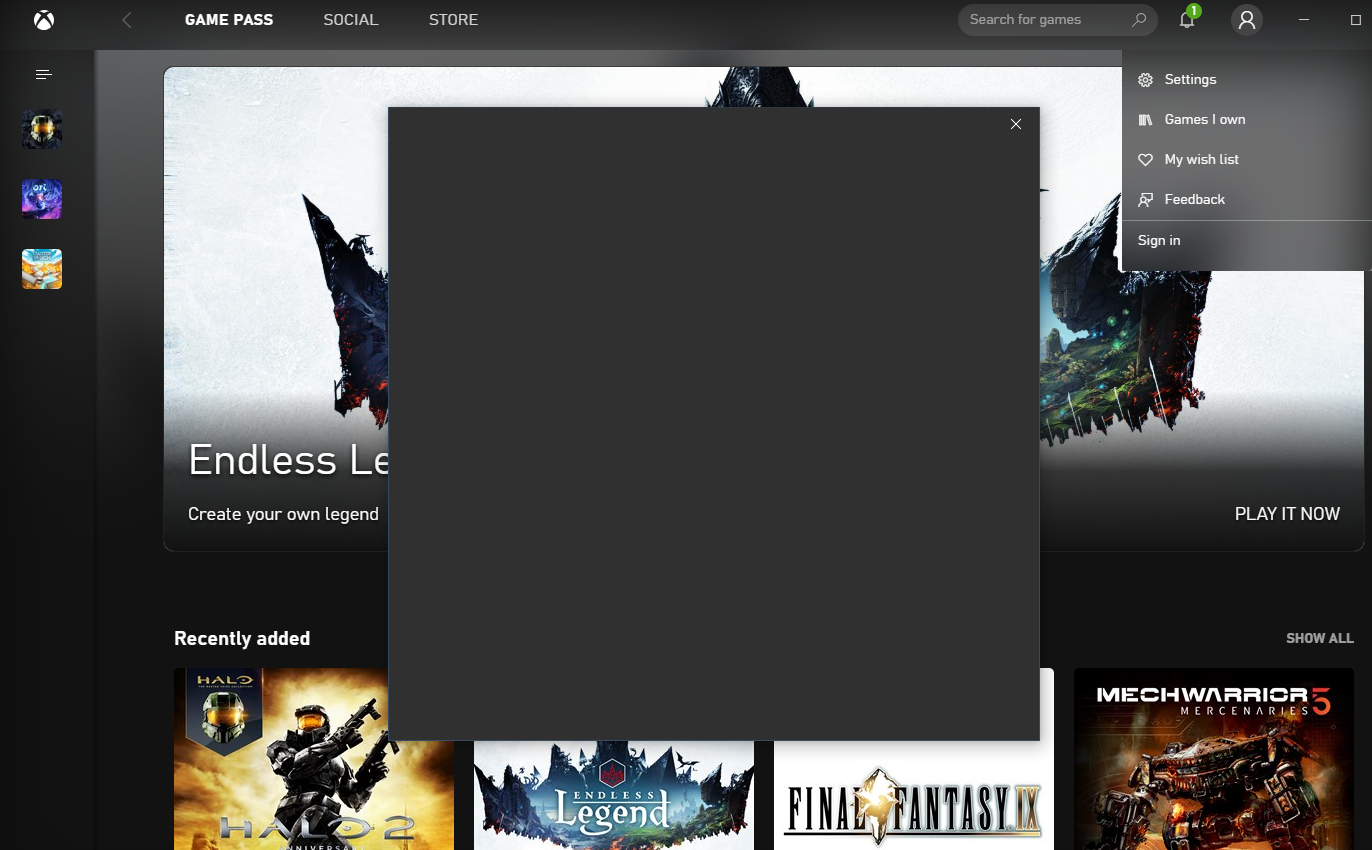Switch to the SOCIAL tab
This screenshot has height=850, width=1372.
[x=350, y=19]
